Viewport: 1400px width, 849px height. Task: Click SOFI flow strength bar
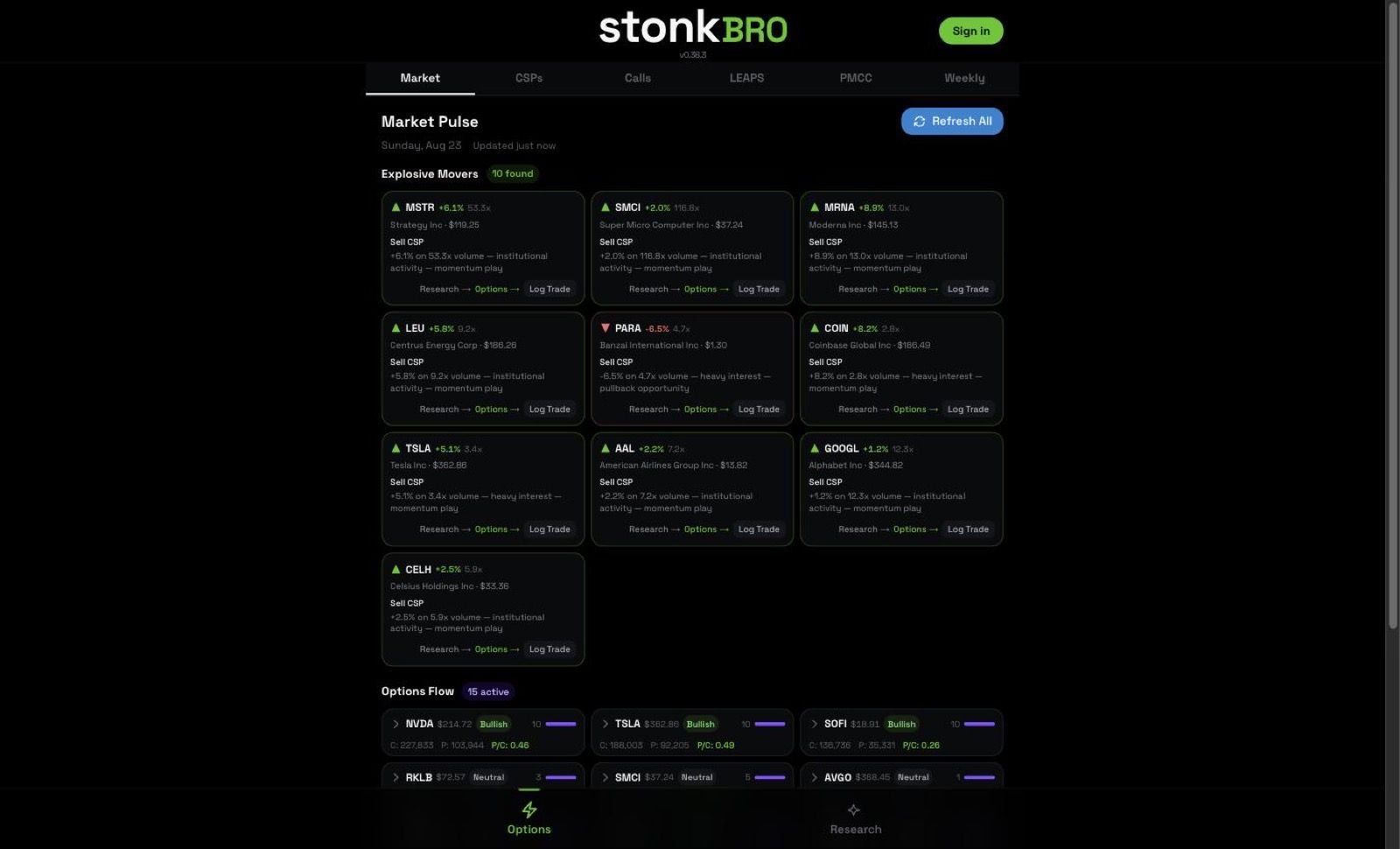[x=979, y=724]
